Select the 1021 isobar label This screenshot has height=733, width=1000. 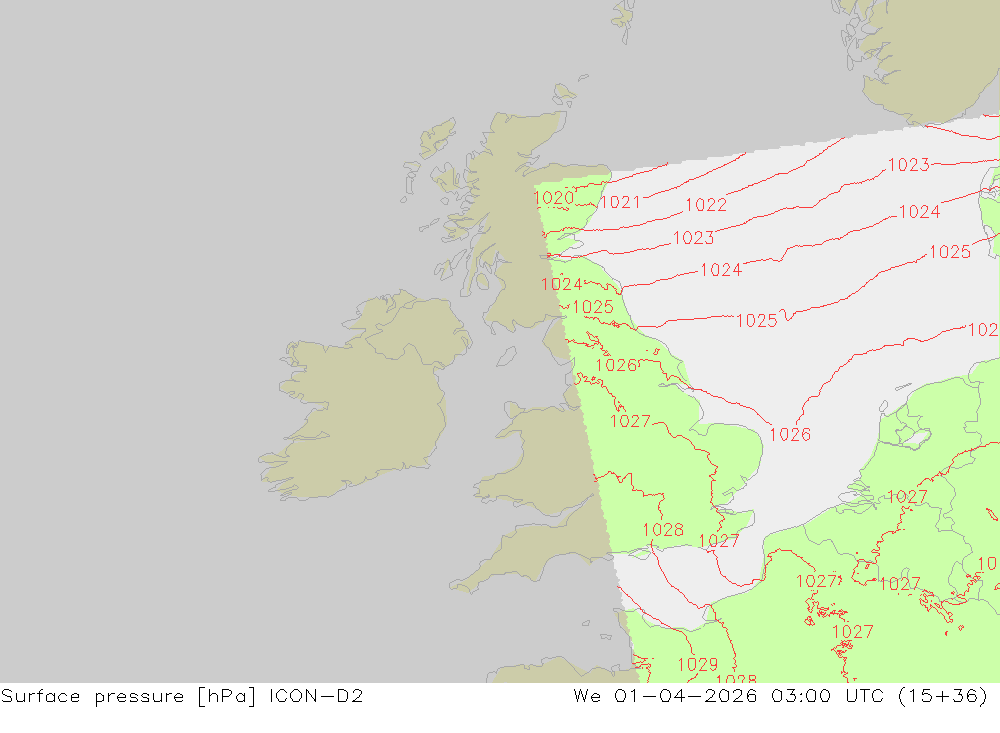coord(621,202)
